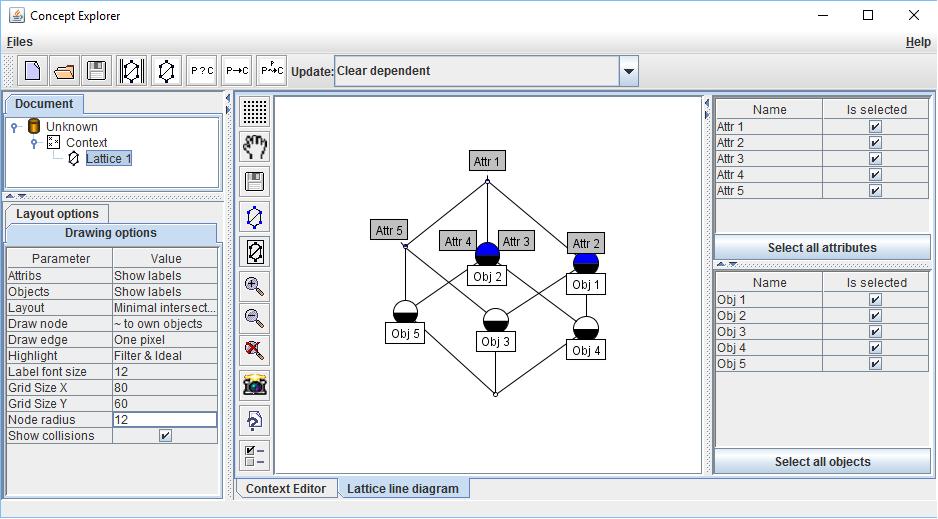938x519 pixels.
Task: Open the Layout options tab
Action: point(57,213)
